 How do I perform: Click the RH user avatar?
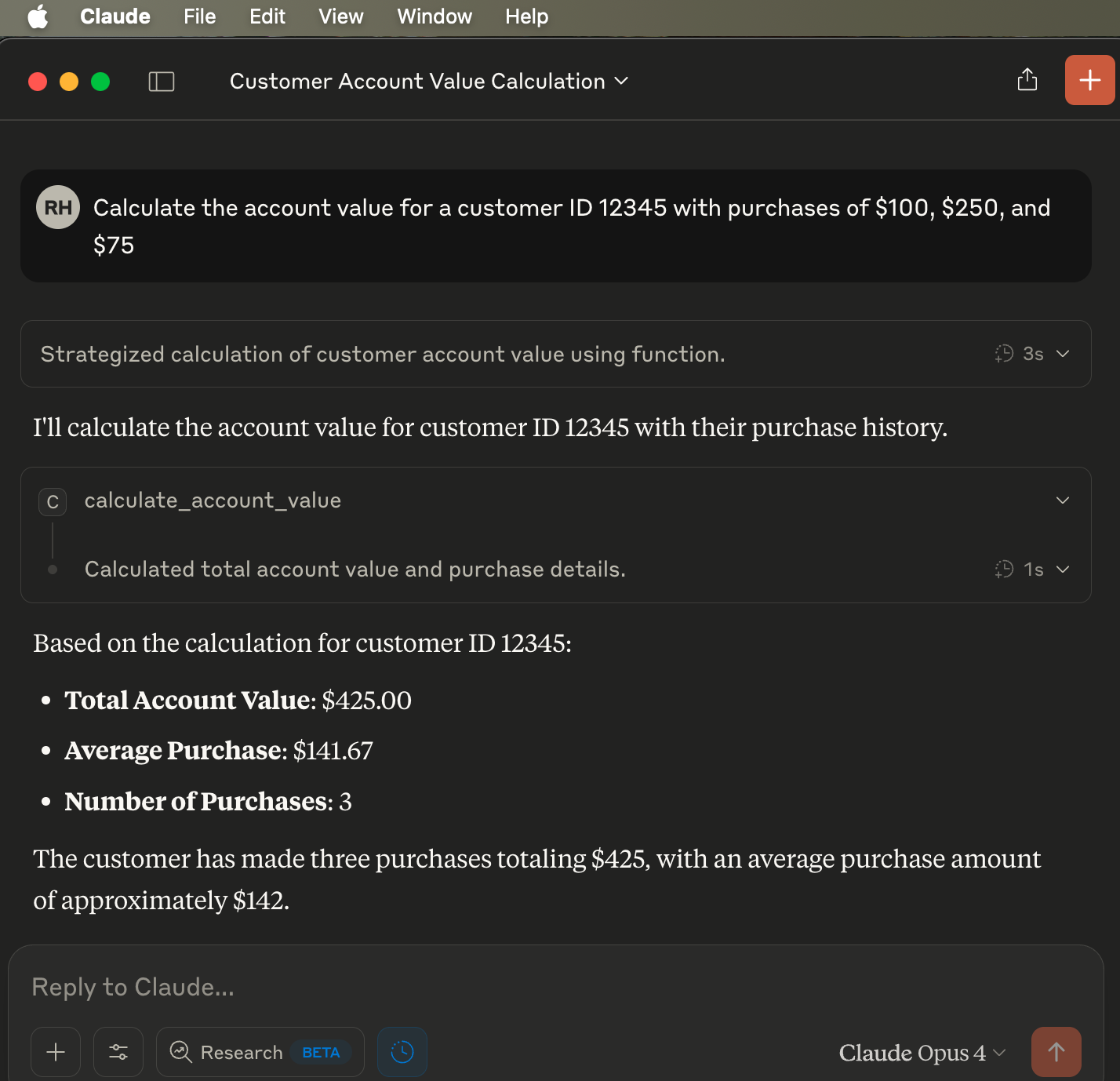(58, 207)
